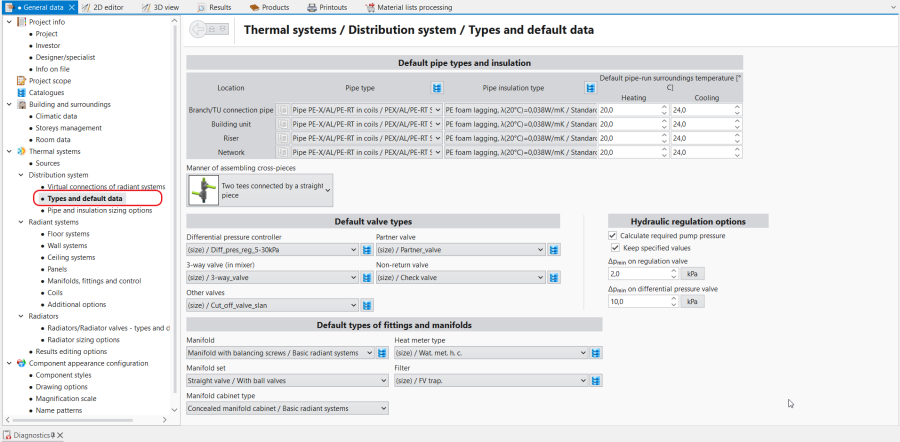Click the list icon in Riser row
Viewport: 900px width, 442px height.
[x=282, y=138]
